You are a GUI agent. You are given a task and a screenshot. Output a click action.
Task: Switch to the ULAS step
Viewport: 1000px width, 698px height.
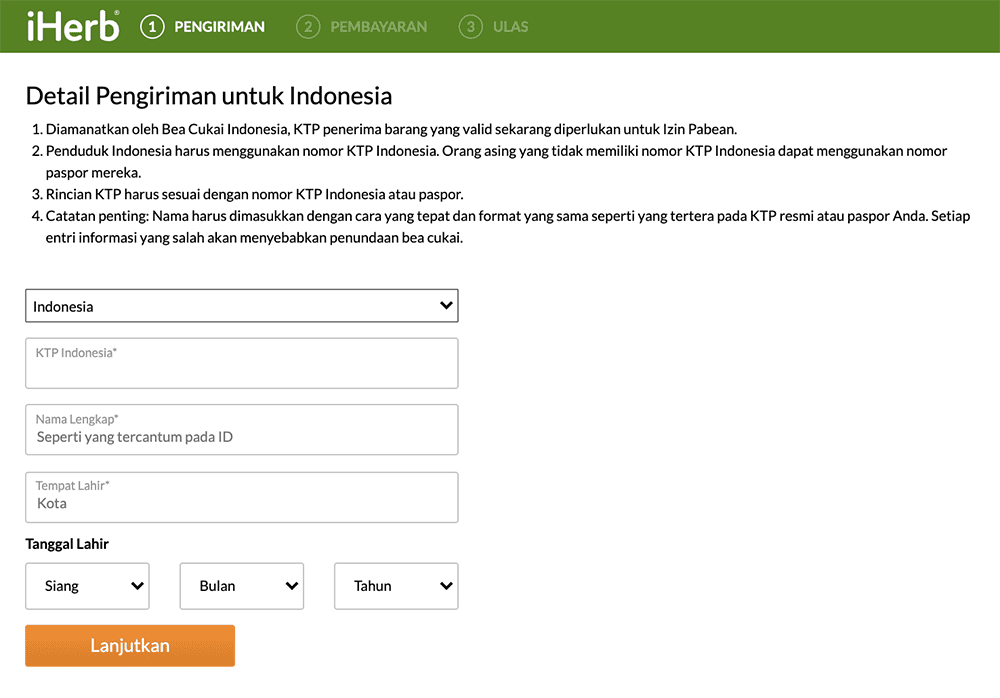coord(510,27)
